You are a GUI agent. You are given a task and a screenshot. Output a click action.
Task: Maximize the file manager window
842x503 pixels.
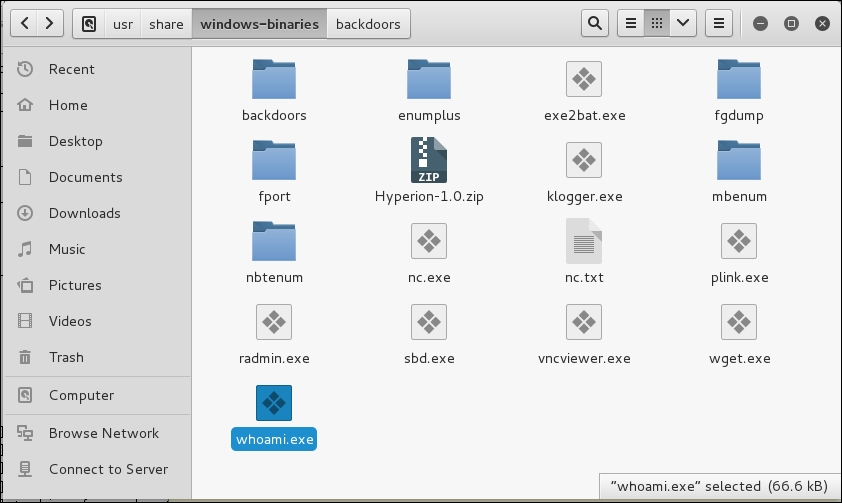pyautogui.click(x=791, y=23)
